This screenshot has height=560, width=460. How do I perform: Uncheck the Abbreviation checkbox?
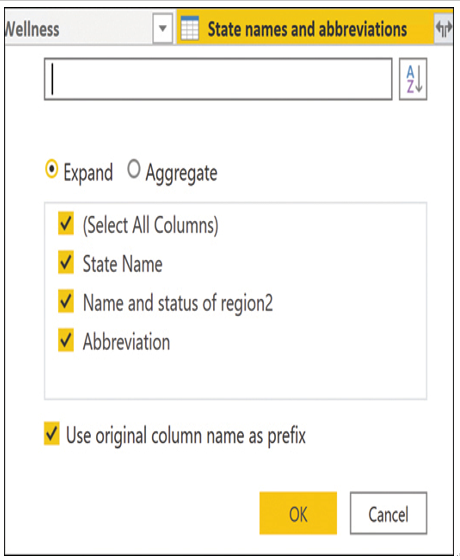point(66,340)
